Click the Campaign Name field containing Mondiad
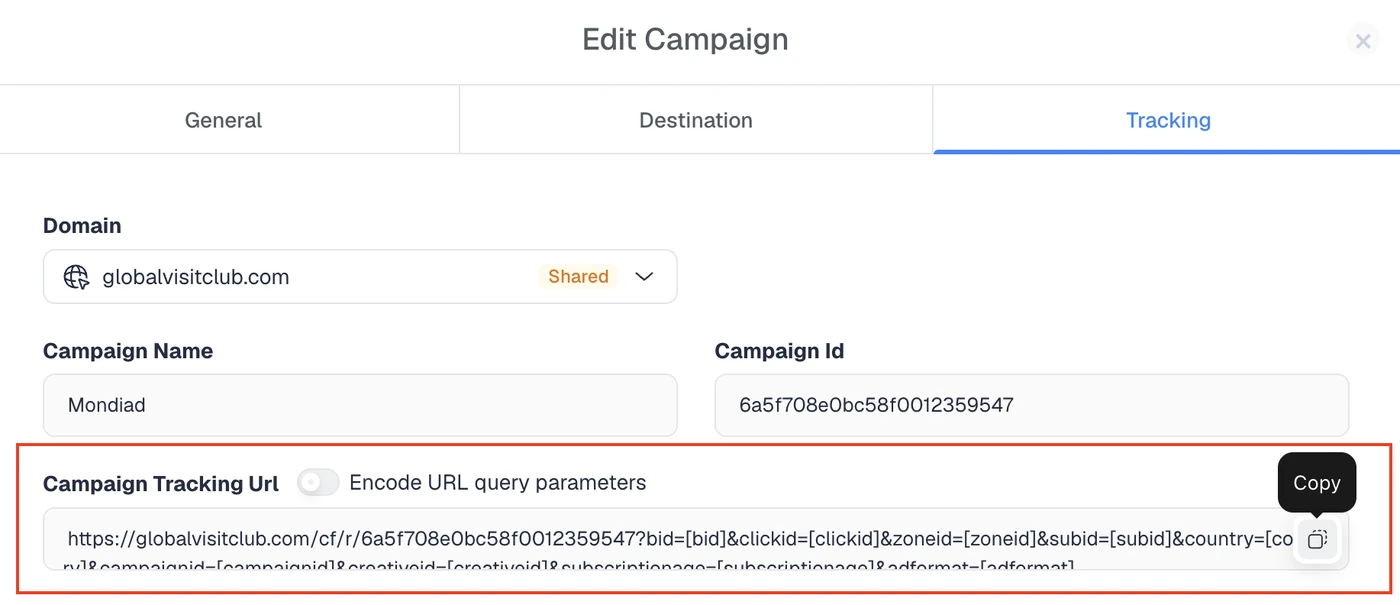Image resolution: width=1400 pixels, height=605 pixels. click(360, 405)
